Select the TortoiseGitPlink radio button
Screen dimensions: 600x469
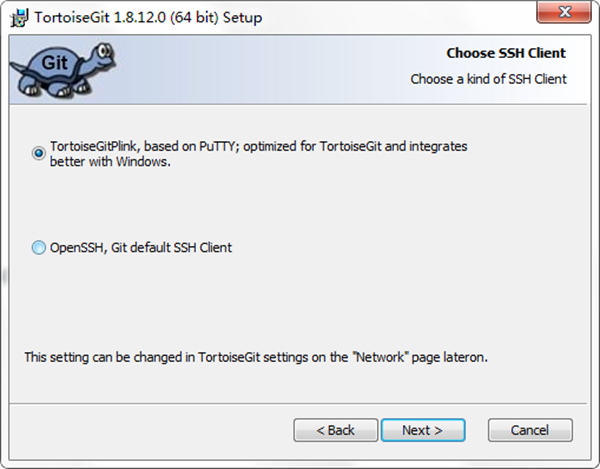(x=39, y=153)
